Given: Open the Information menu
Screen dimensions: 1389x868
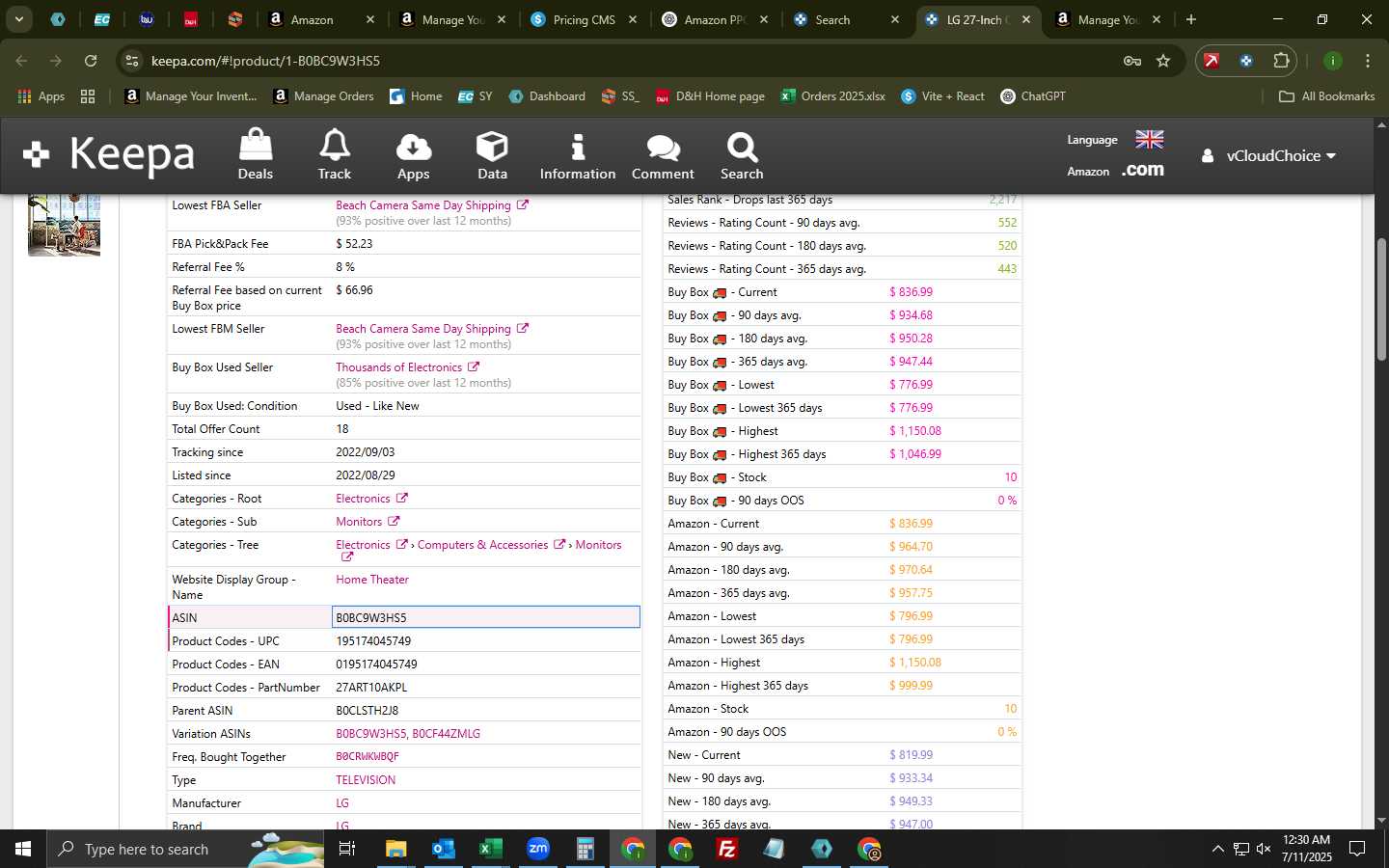Looking at the screenshot, I should click(577, 154).
